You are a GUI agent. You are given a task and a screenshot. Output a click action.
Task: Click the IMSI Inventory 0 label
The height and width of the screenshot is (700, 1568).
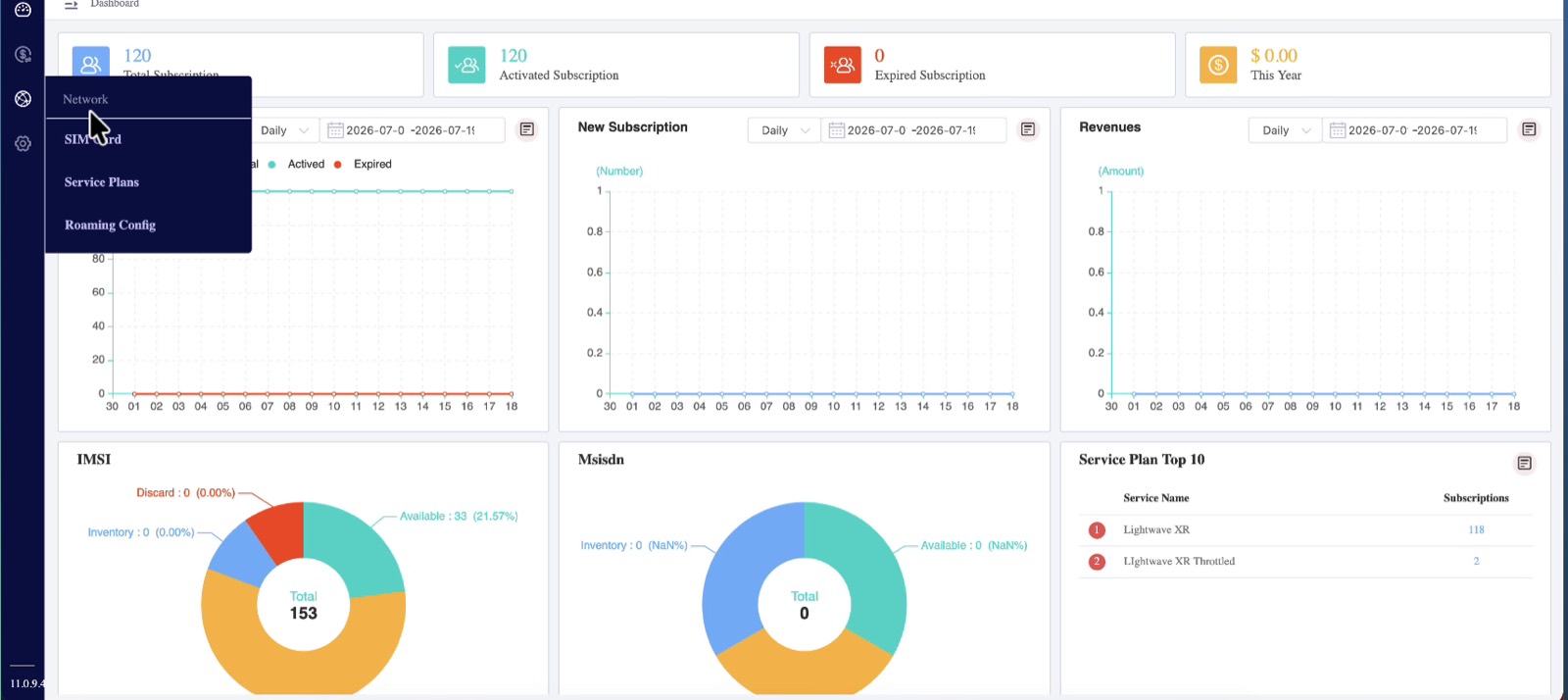pos(141,532)
